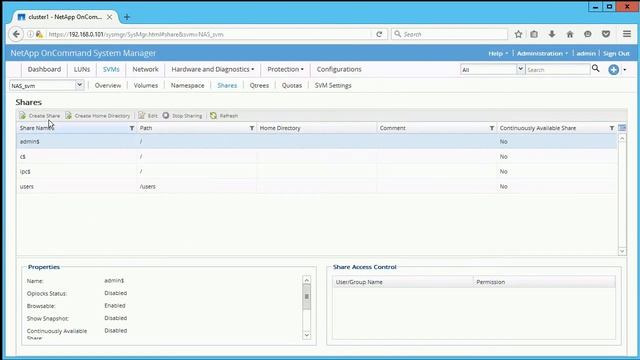Expand the Protection menu
Viewport: 640px width, 360px height.
[x=285, y=69]
